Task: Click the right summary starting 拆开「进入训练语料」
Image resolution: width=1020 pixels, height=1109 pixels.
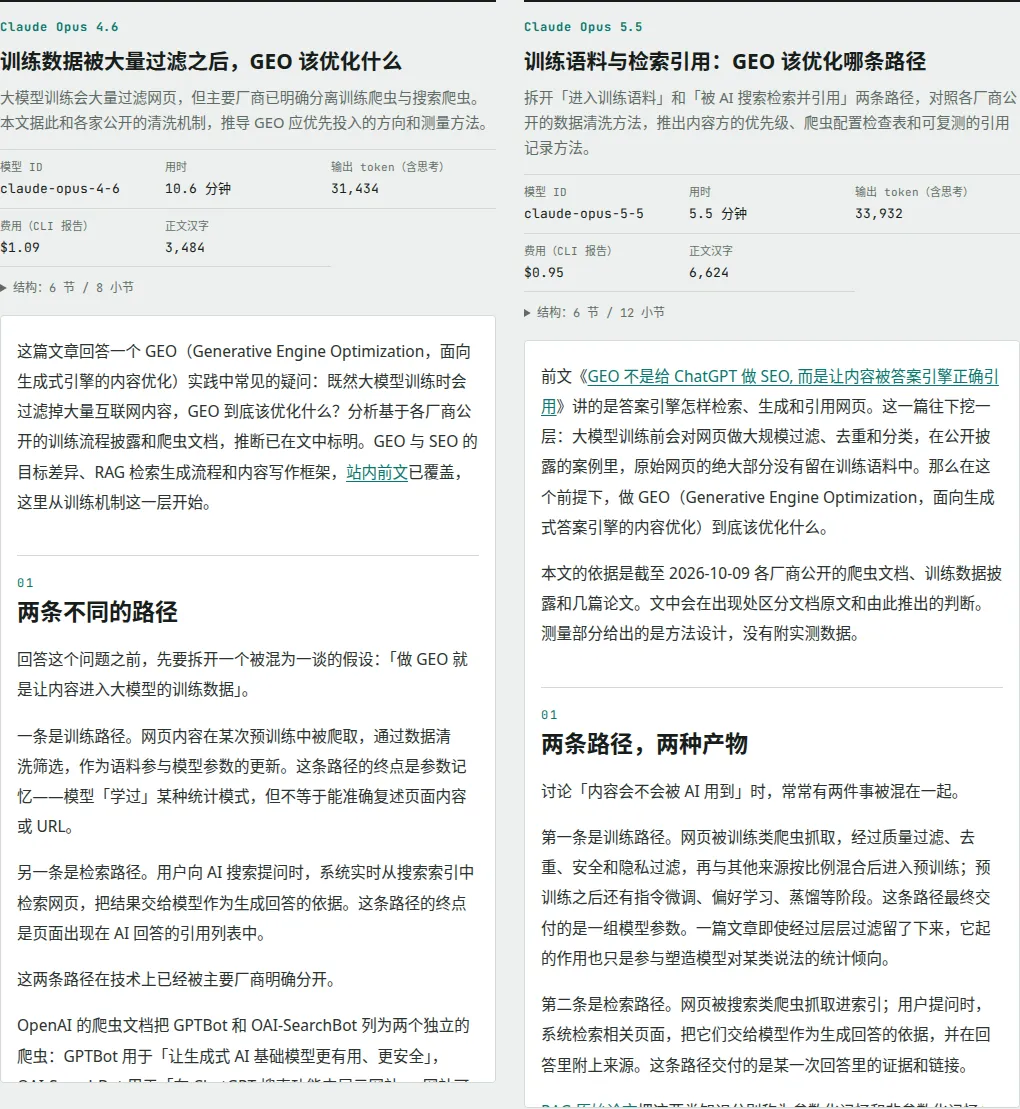Action: pos(770,123)
